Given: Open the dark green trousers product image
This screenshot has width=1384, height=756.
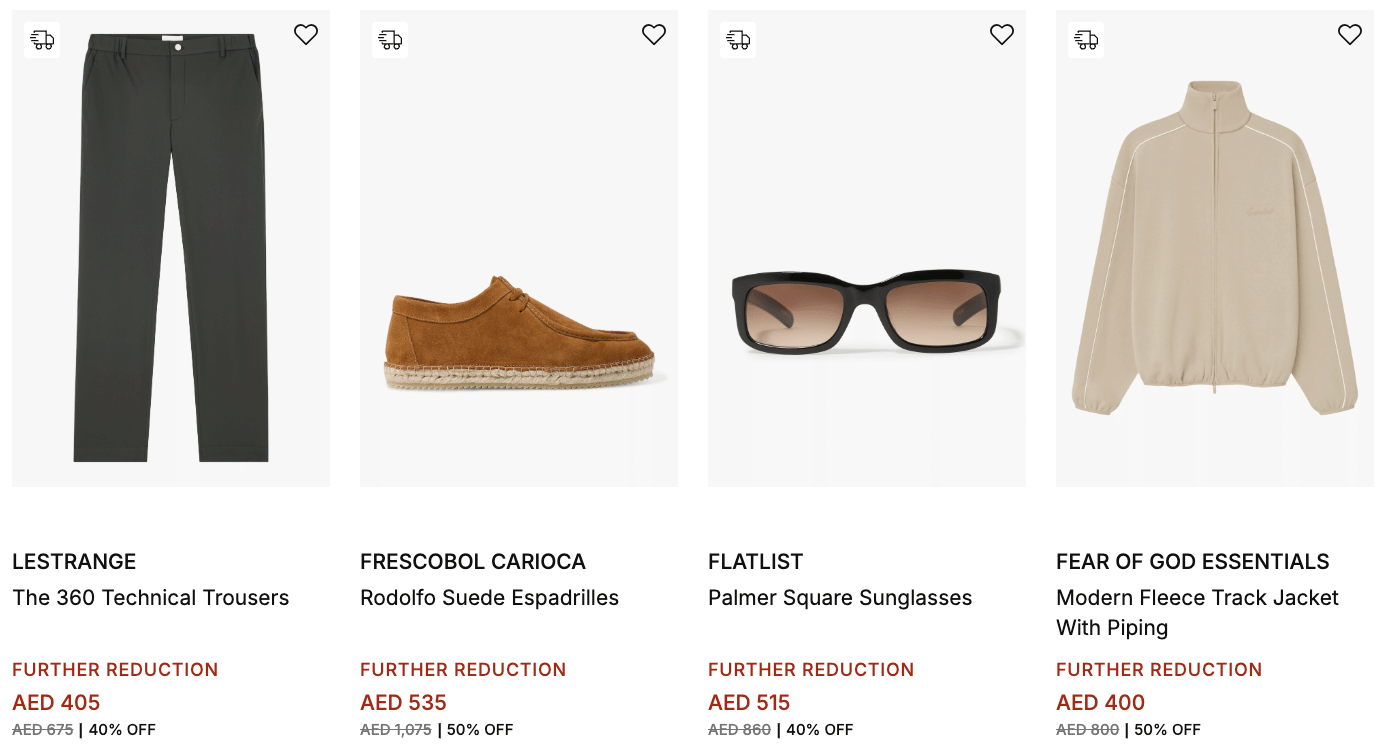Looking at the screenshot, I should 171,248.
